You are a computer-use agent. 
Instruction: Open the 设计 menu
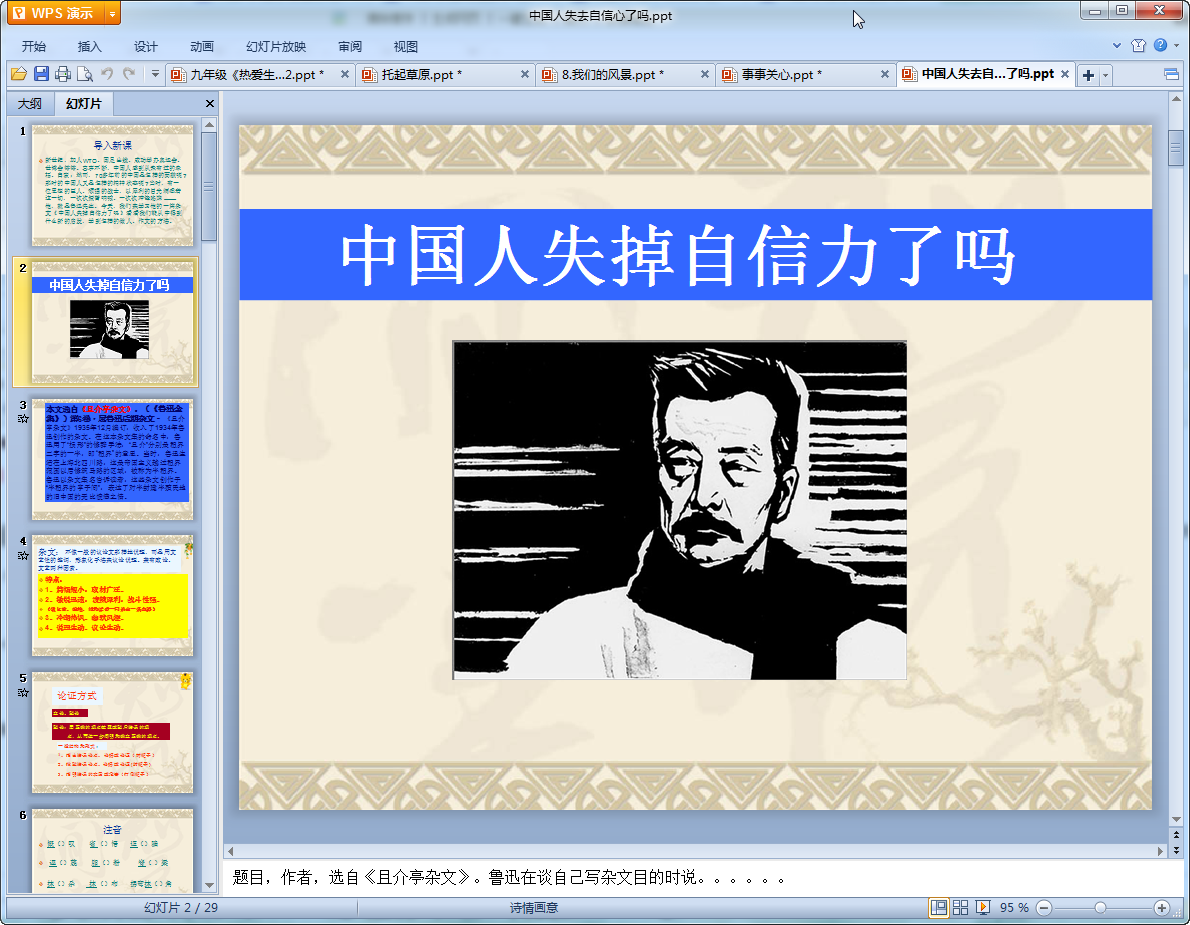click(146, 46)
